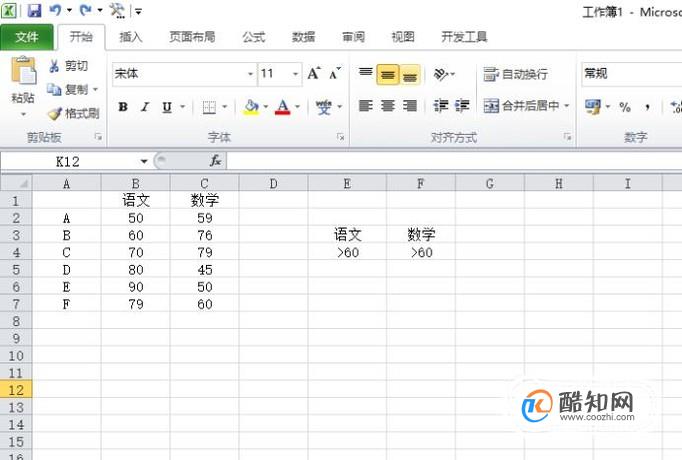The height and width of the screenshot is (460, 682).
Task: Click the 剪切 cut button
Action: click(x=68, y=66)
